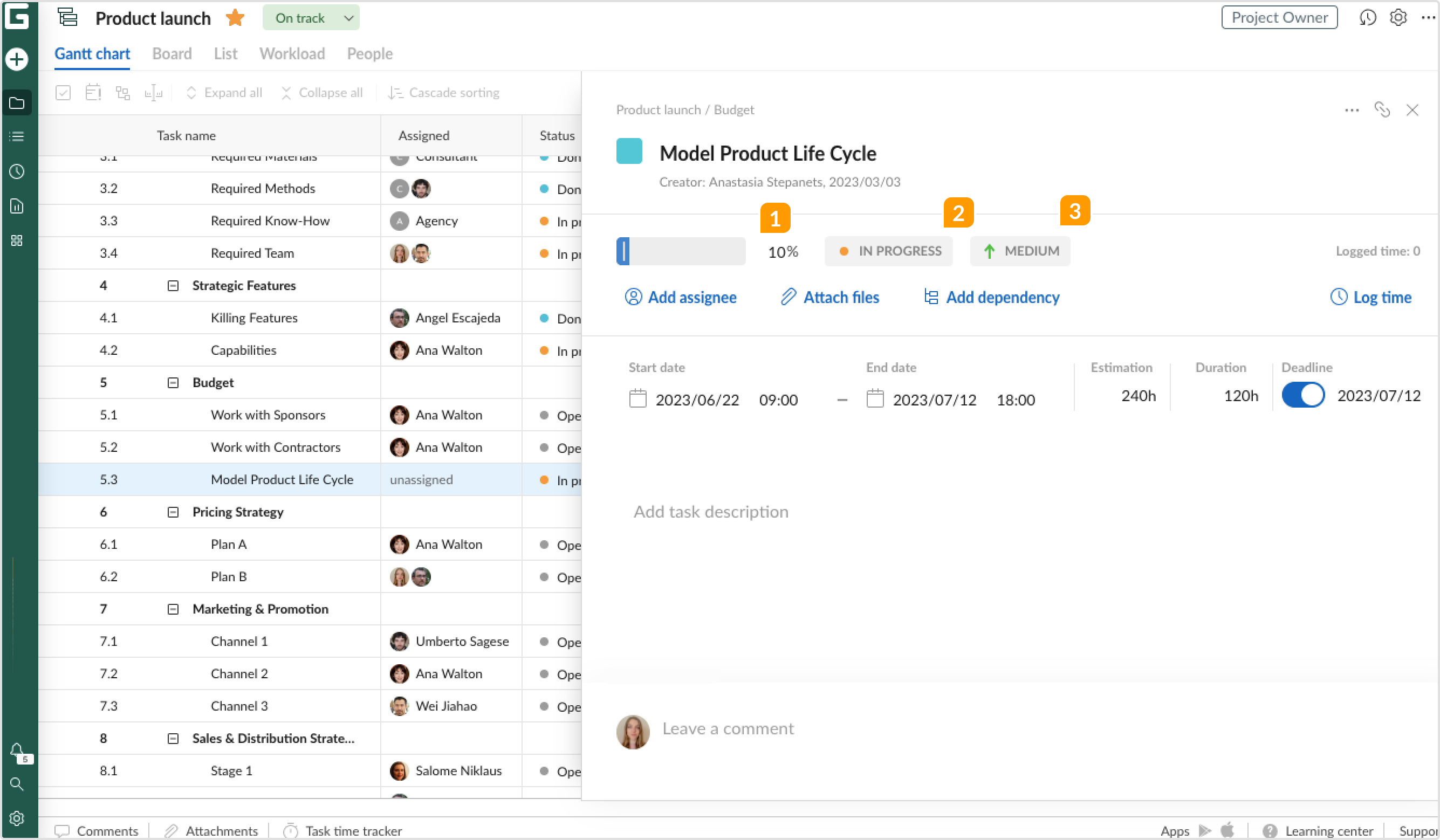This screenshot has height=840, width=1440.
Task: Collapse the Marketing & Promotion group
Action: click(x=173, y=609)
